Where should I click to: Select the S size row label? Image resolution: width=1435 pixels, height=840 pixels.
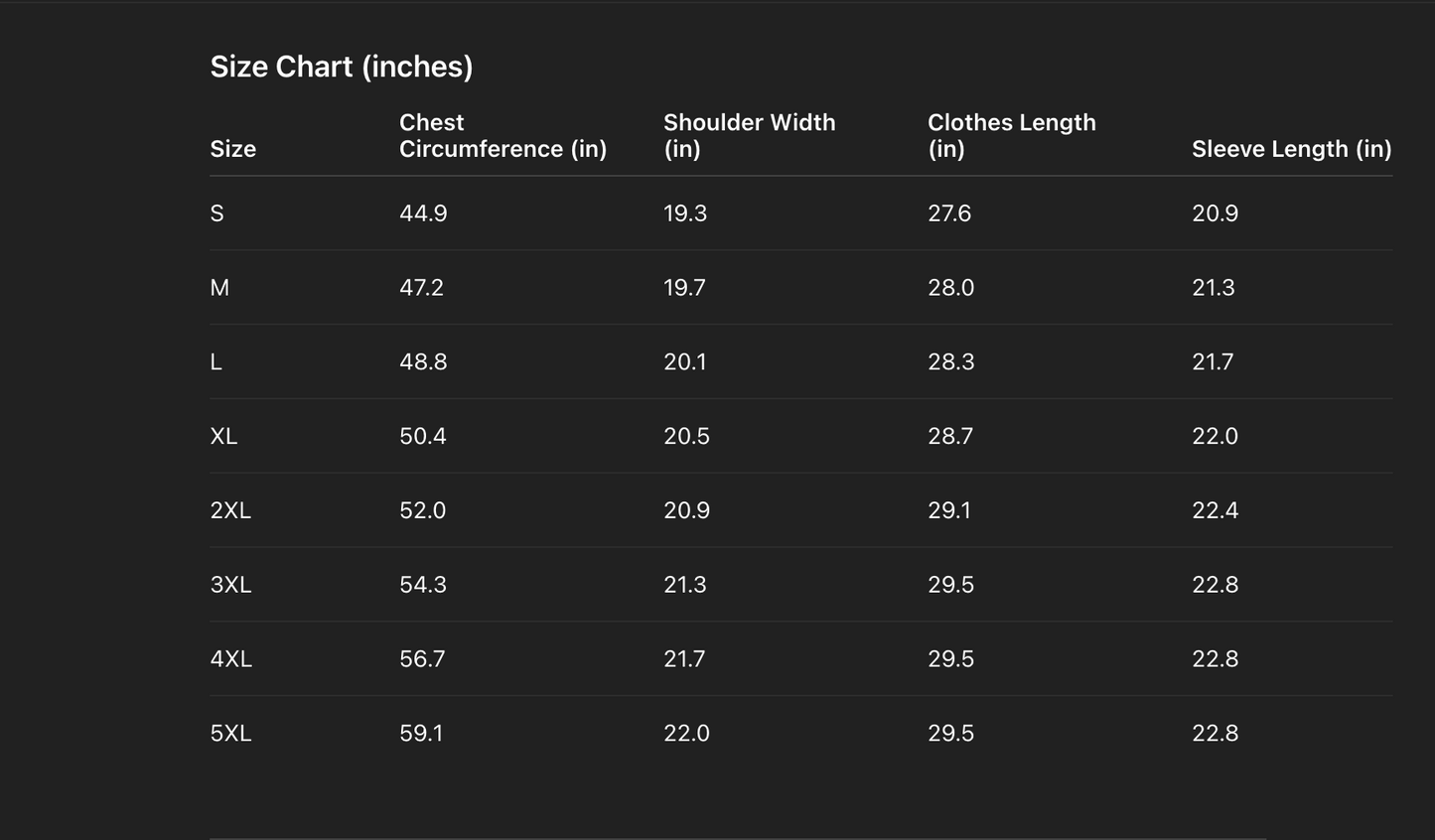(217, 213)
